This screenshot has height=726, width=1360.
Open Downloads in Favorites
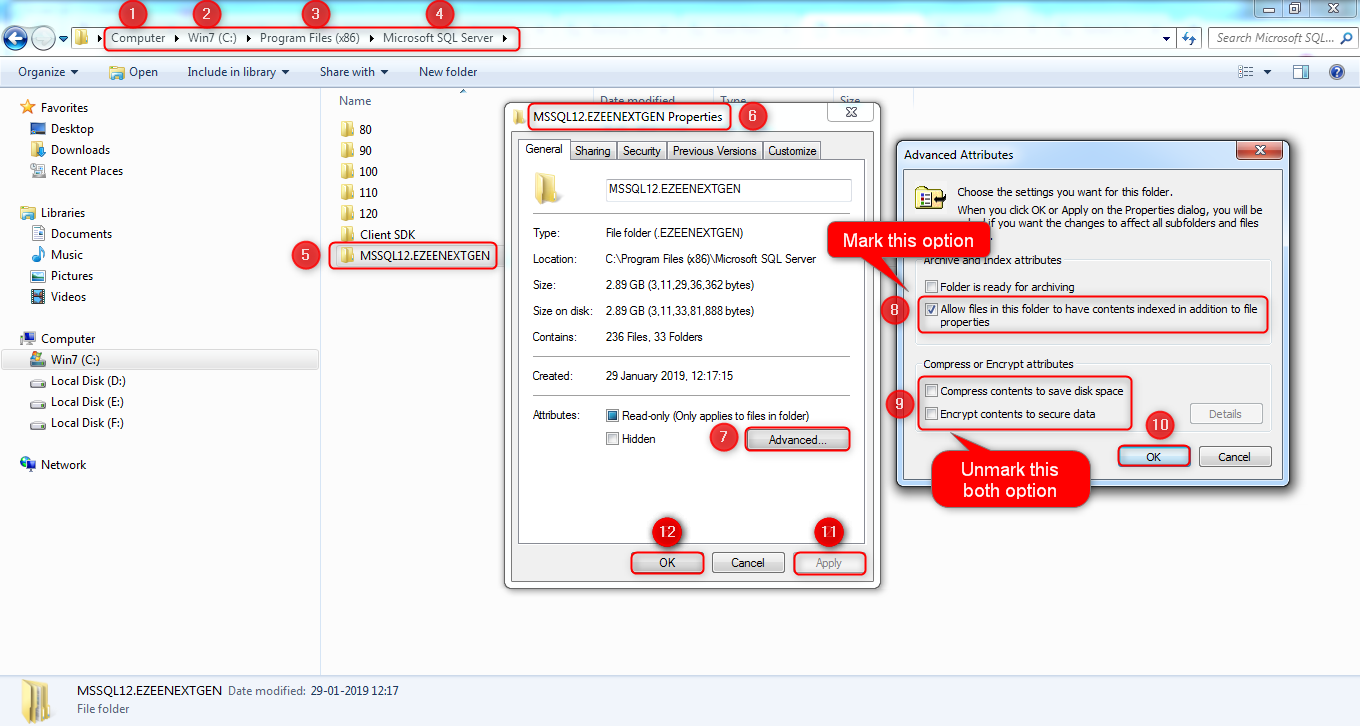pos(80,150)
